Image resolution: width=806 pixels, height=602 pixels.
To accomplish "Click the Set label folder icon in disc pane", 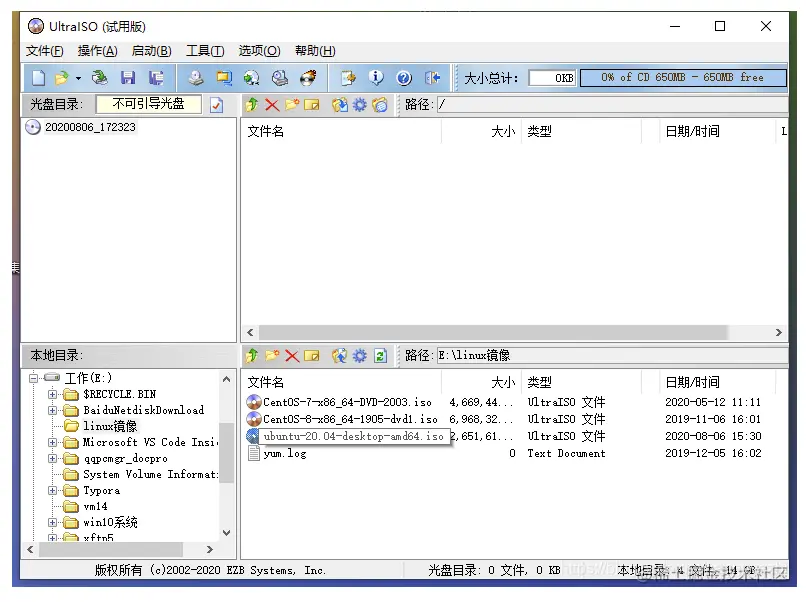I will (x=379, y=105).
